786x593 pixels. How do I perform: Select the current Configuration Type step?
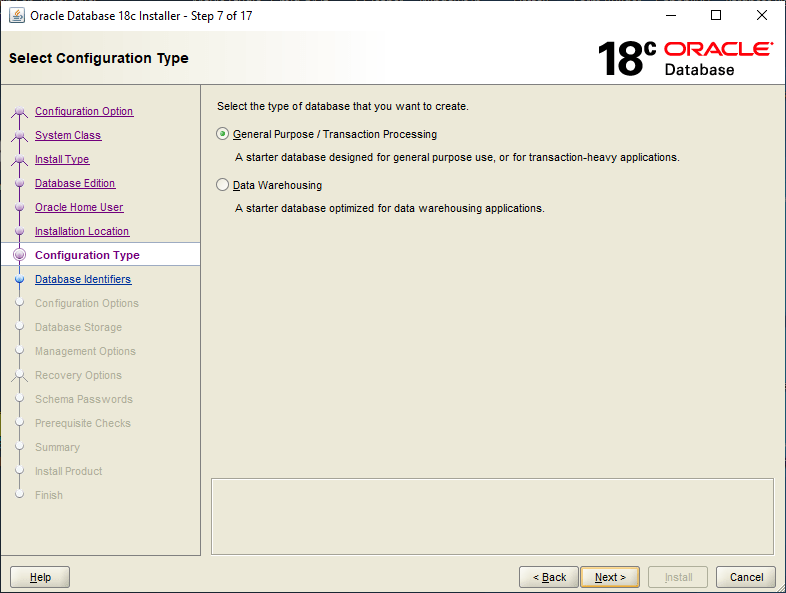click(x=87, y=255)
